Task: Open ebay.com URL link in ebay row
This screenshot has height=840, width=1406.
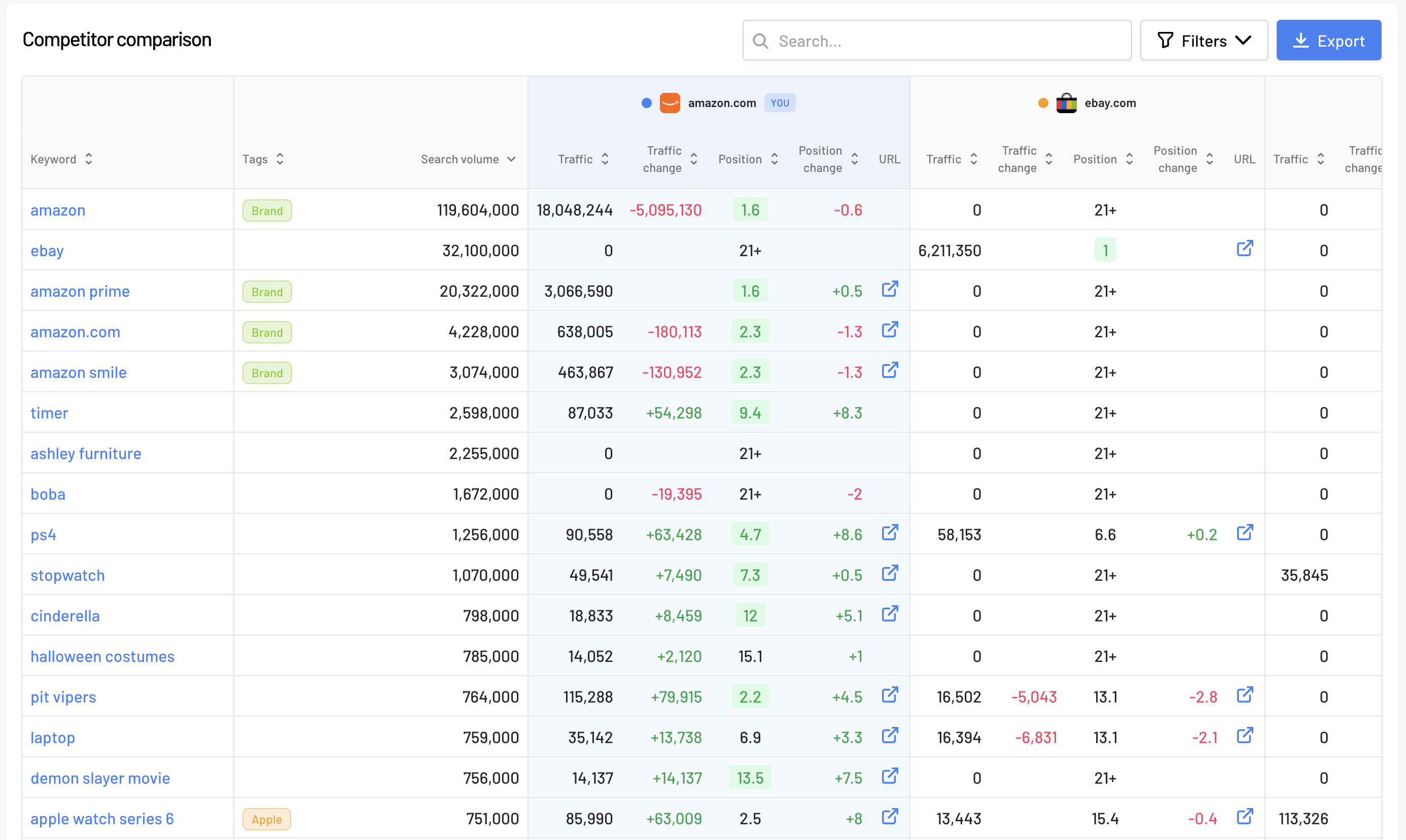Action: (1244, 249)
